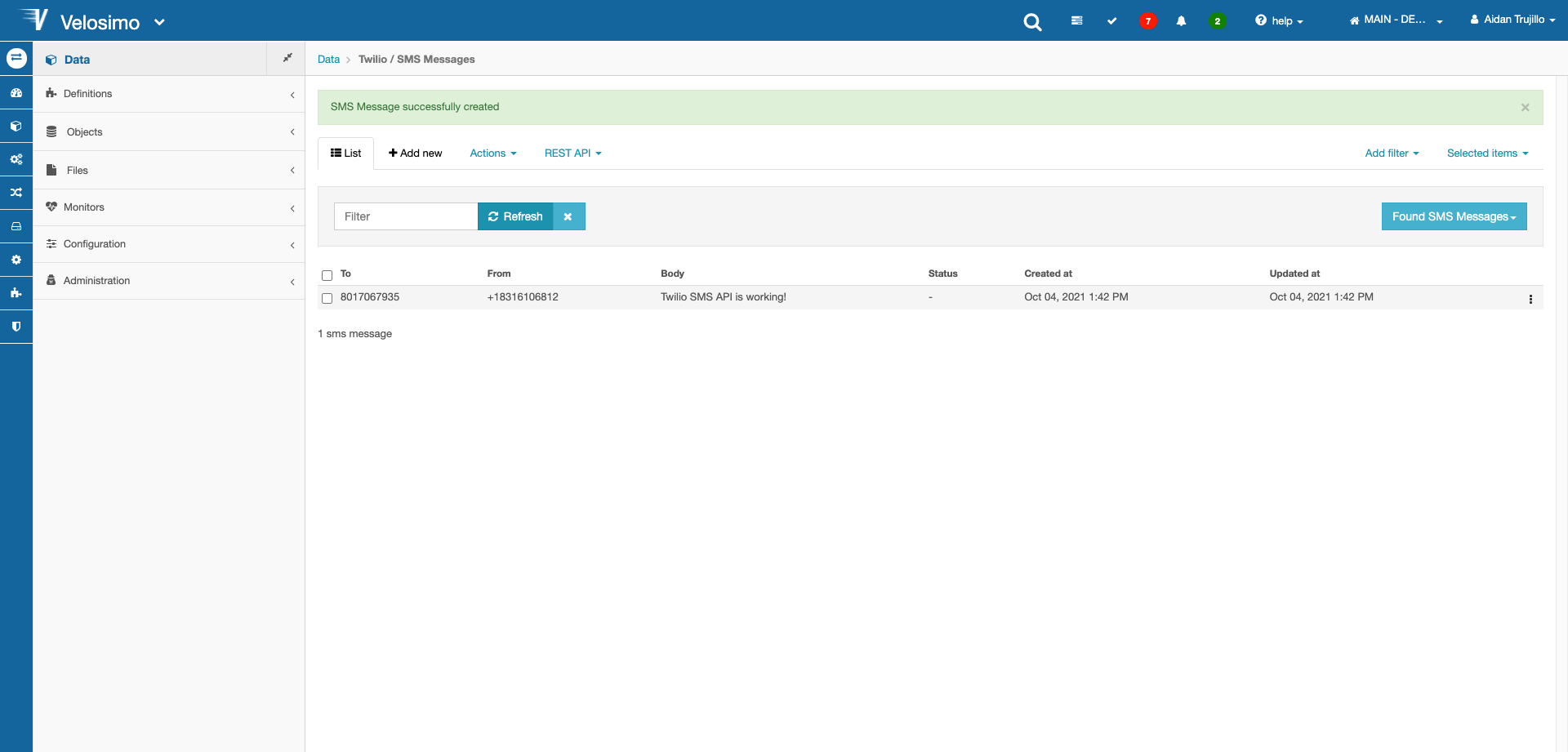Check the row for 8017067935
The width and height of the screenshot is (1568, 752).
tap(327, 298)
